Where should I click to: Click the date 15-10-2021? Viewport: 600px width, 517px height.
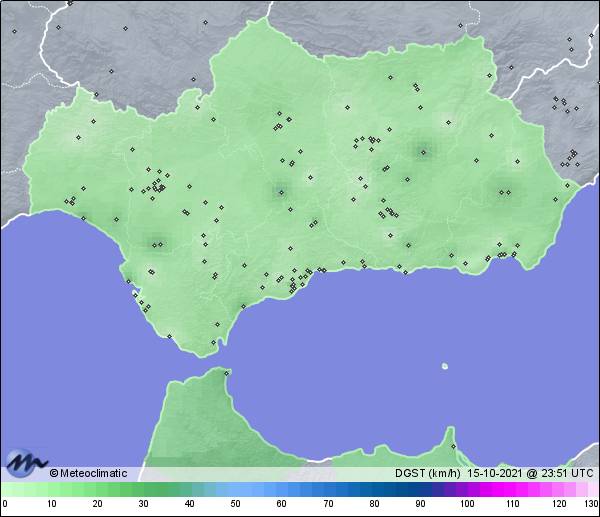pyautogui.click(x=494, y=473)
